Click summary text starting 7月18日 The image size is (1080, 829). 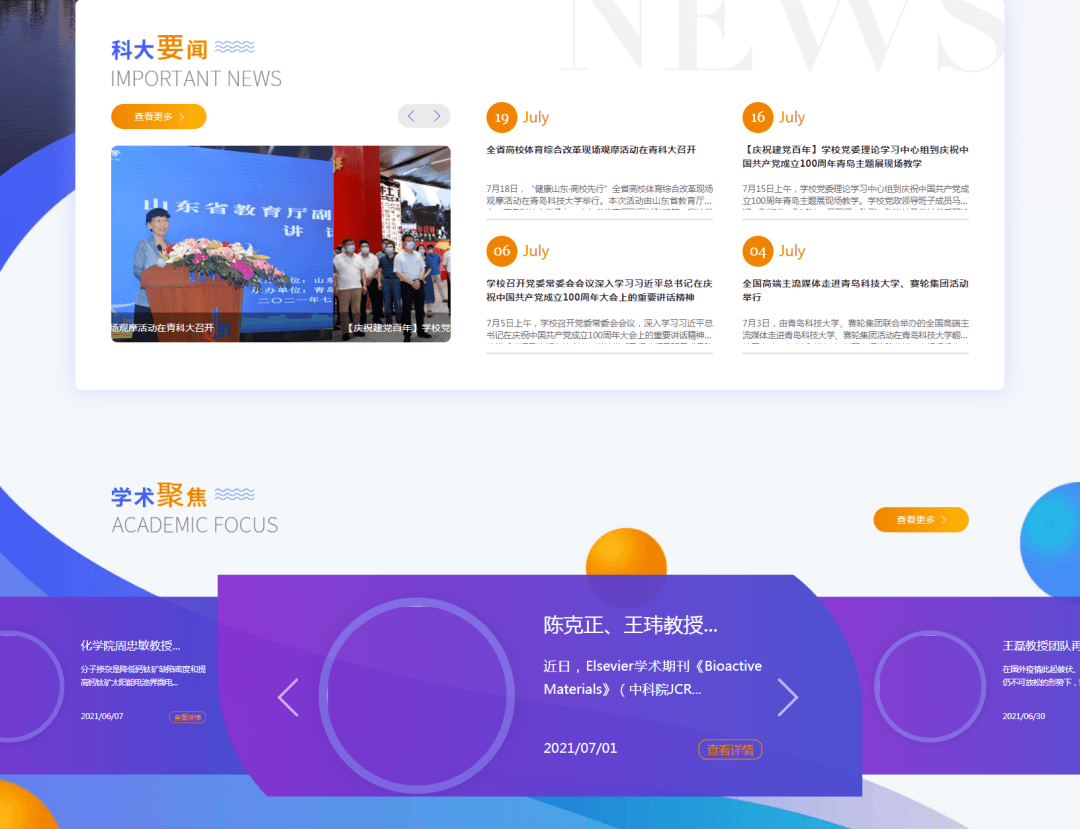pos(599,195)
